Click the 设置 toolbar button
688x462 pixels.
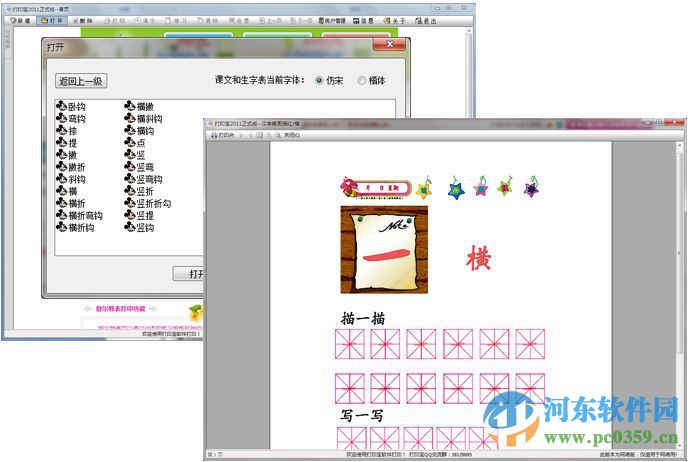coord(239,21)
